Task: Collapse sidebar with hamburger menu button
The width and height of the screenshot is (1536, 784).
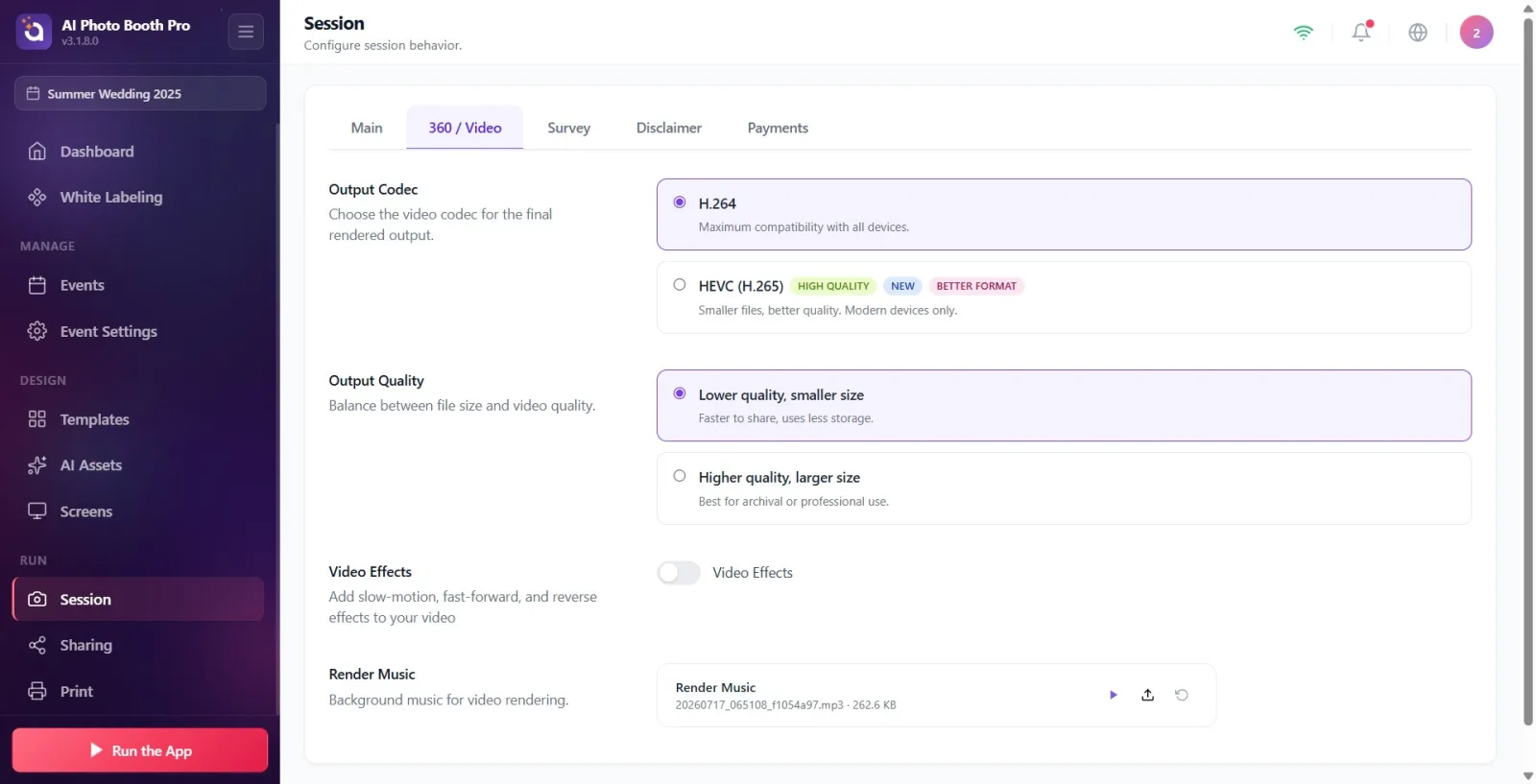Action: point(246,32)
